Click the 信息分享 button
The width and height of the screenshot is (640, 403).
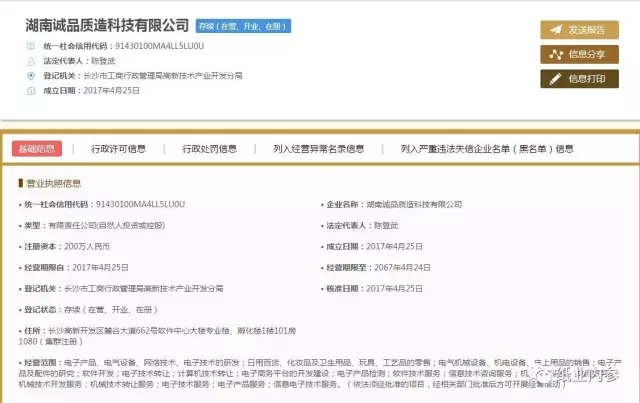[x=579, y=54]
